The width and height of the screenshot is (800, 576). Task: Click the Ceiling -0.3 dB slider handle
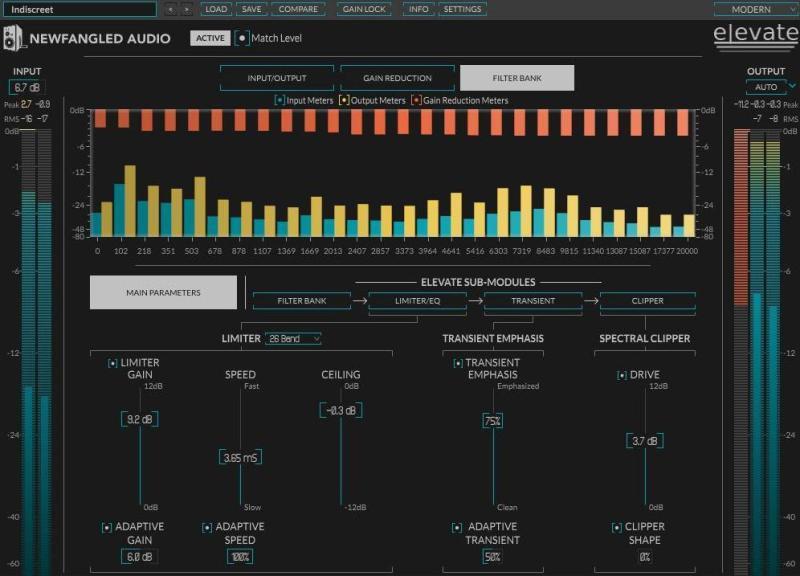click(341, 411)
